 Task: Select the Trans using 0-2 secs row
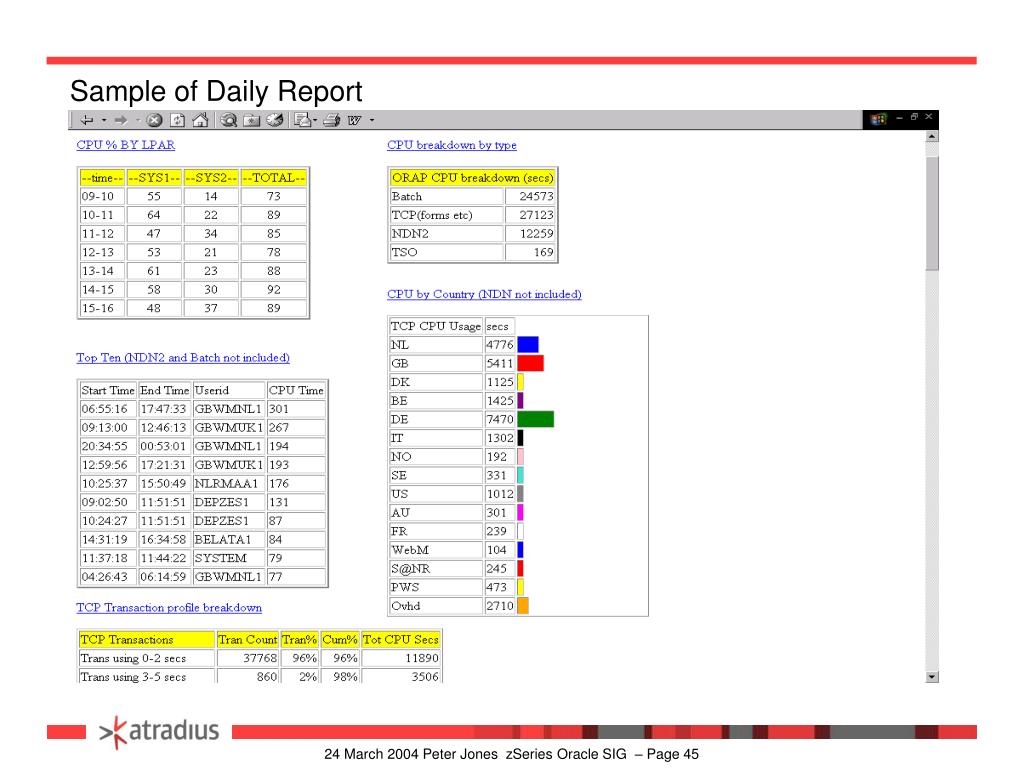click(260, 658)
